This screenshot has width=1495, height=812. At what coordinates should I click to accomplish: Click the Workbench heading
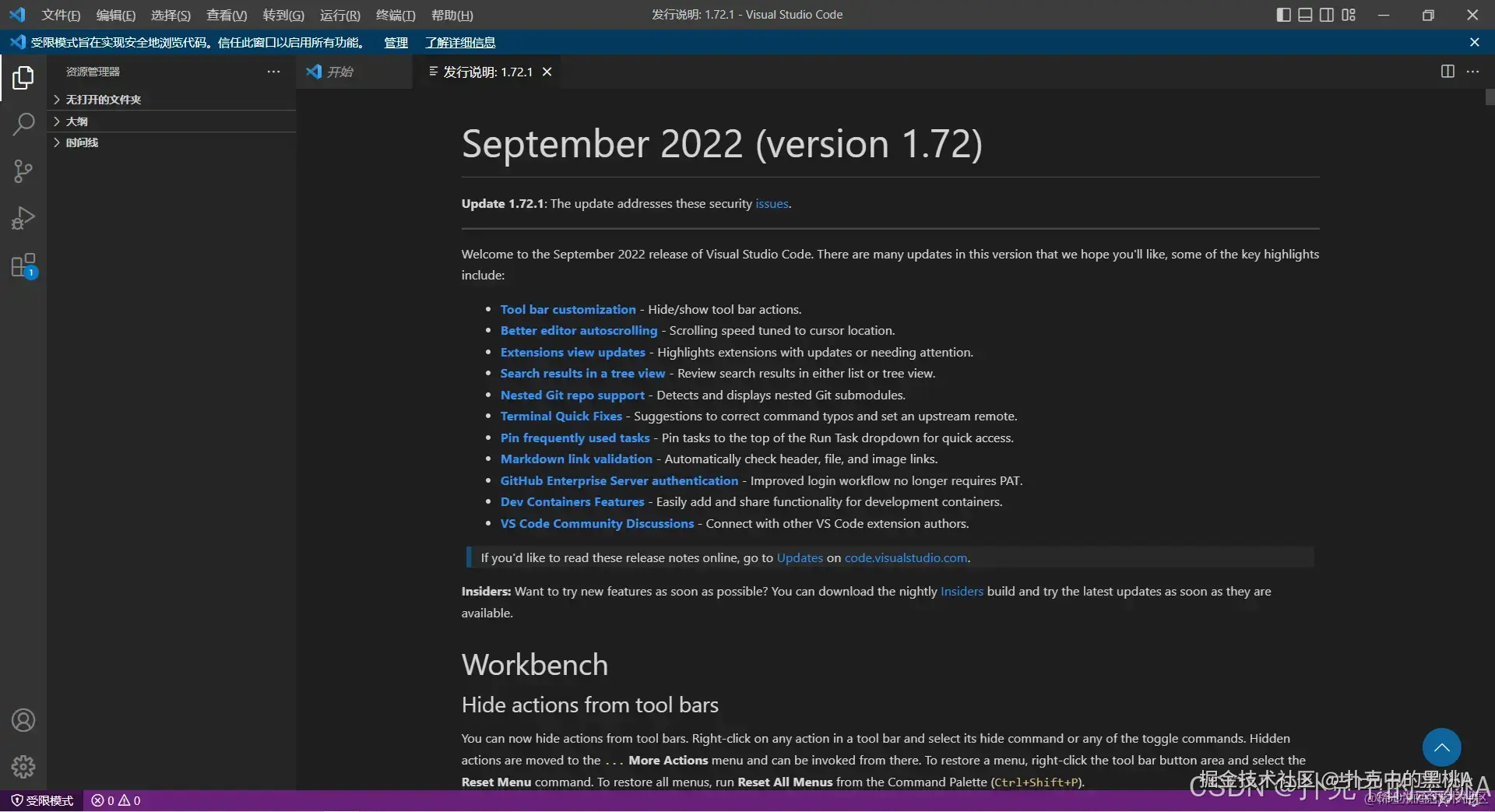[x=534, y=664]
